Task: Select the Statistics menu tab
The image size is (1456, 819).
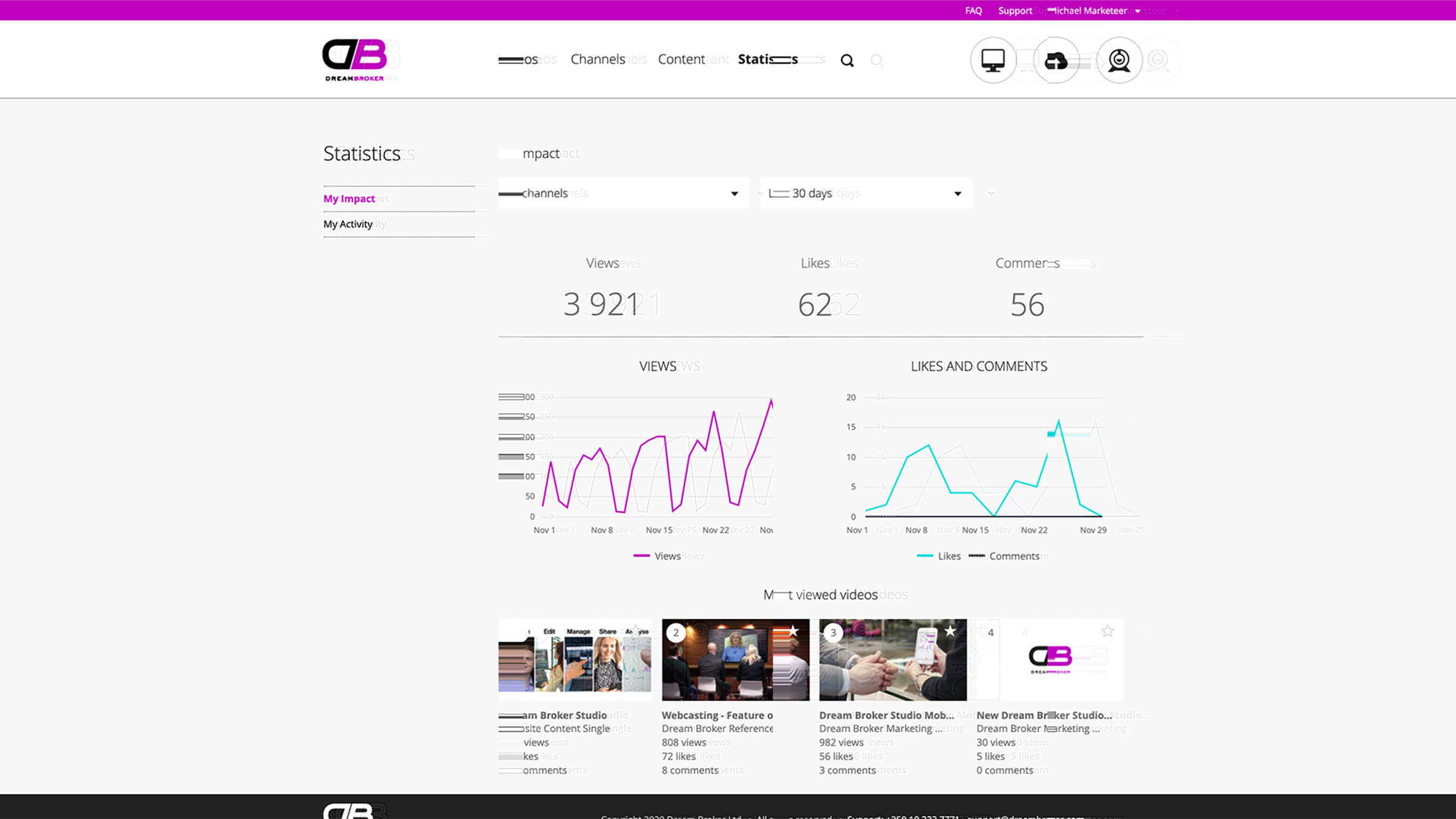Action: 767,59
